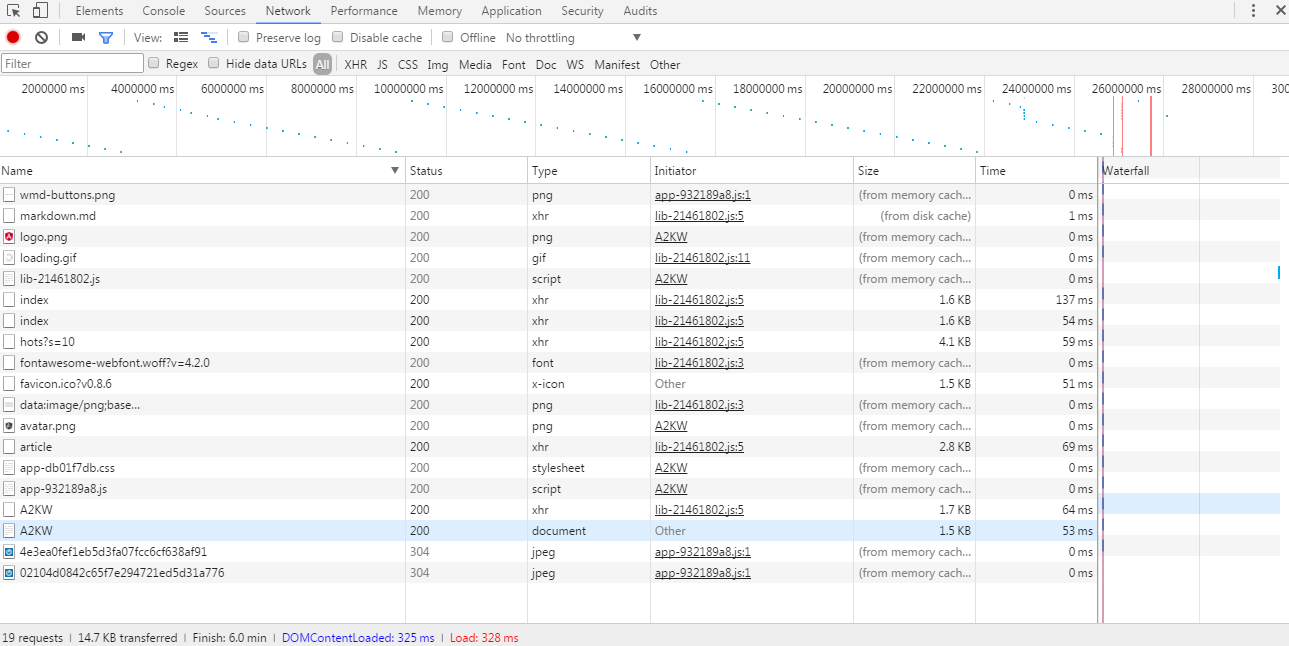
Task: Sort by the Size column header
Action: (x=915, y=171)
